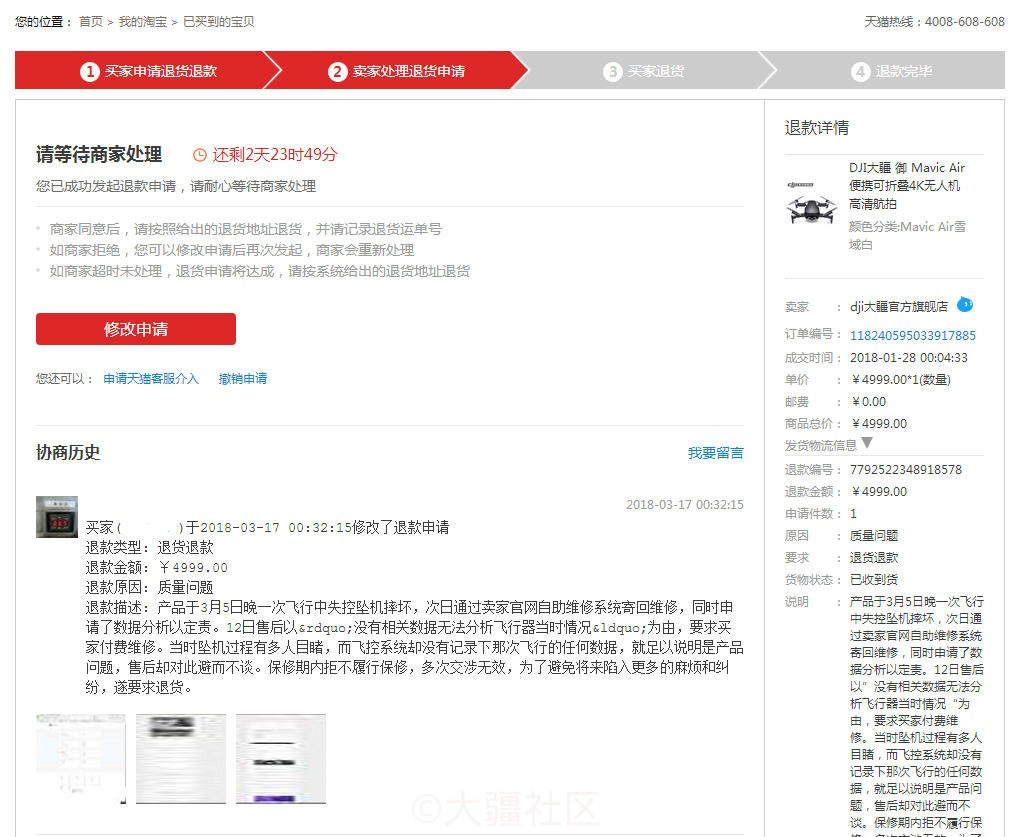Click the DJI大疆 御 Mavic Air product title
The width and height of the screenshot is (1012, 837).
[906, 186]
